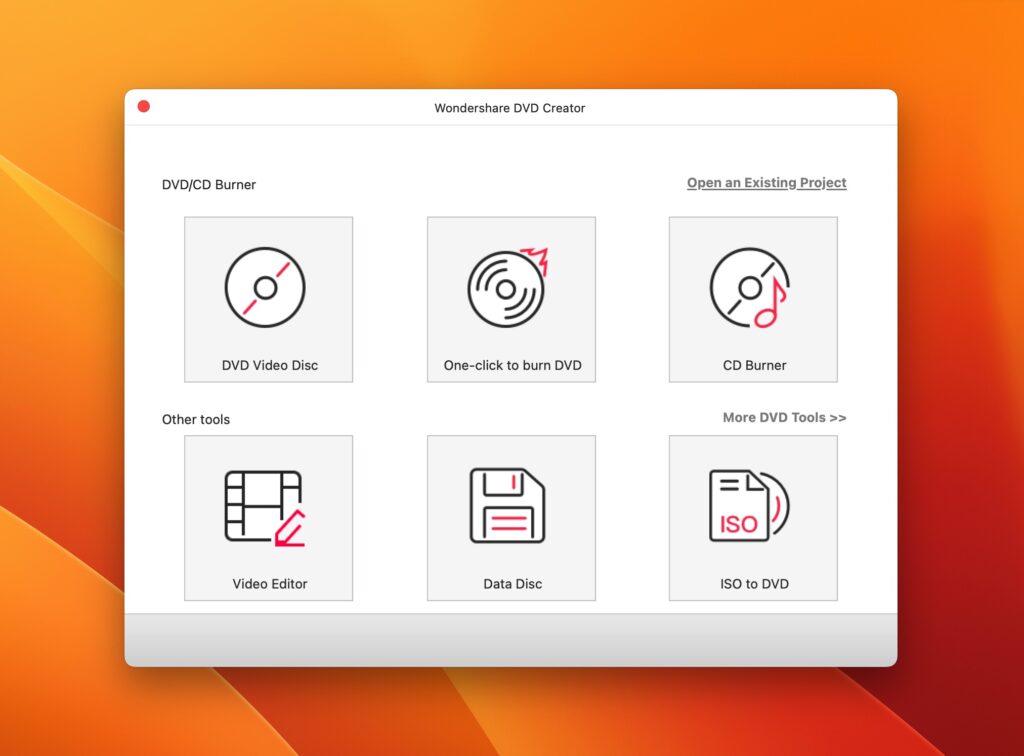Image resolution: width=1024 pixels, height=756 pixels.
Task: Click the Other tools section heading
Action: click(196, 419)
